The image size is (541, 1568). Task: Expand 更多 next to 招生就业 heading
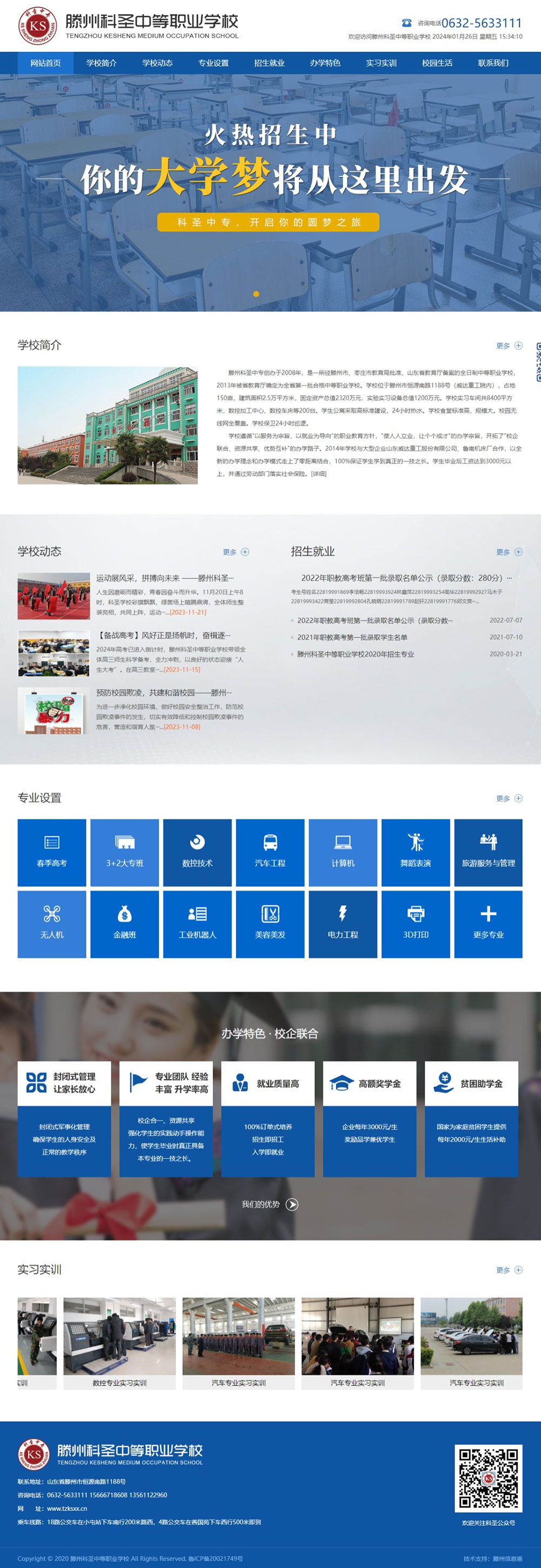[509, 552]
